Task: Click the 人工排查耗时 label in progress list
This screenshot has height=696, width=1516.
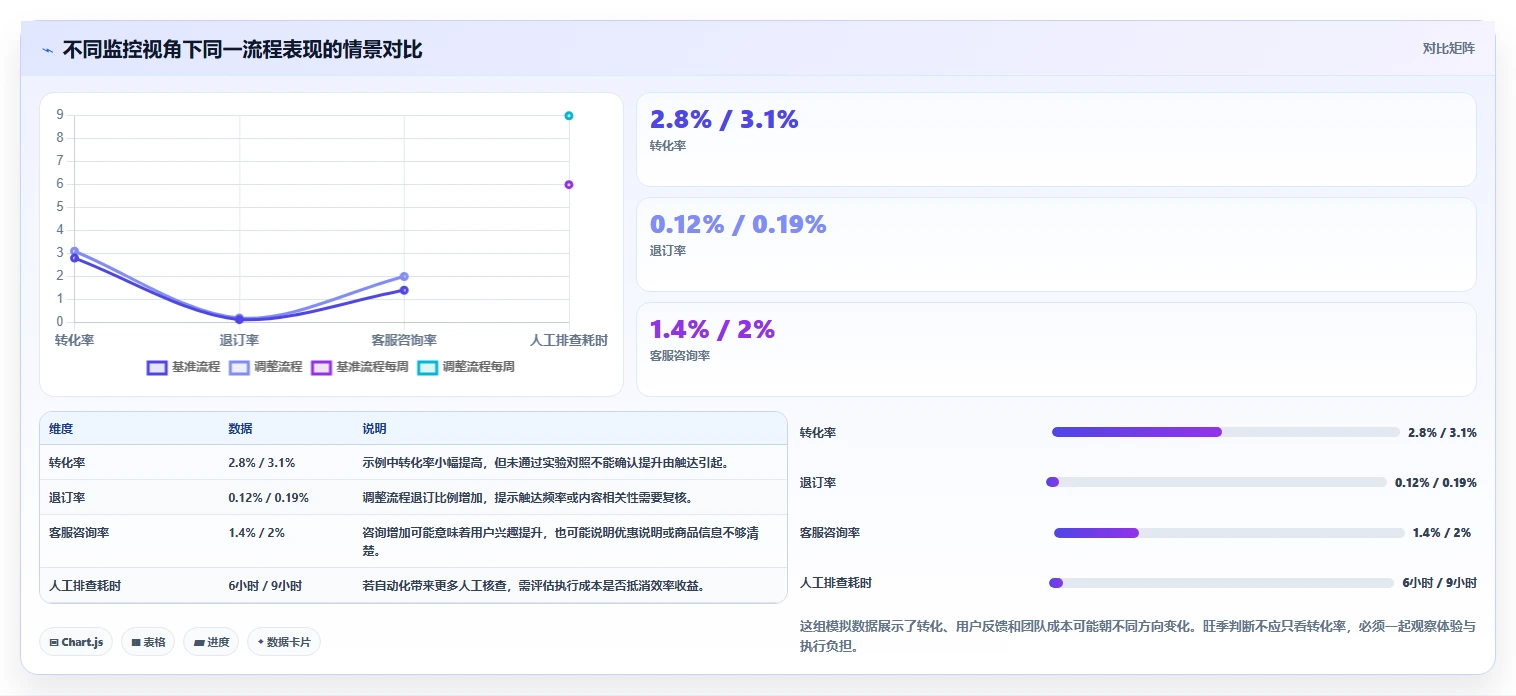Action: (836, 583)
